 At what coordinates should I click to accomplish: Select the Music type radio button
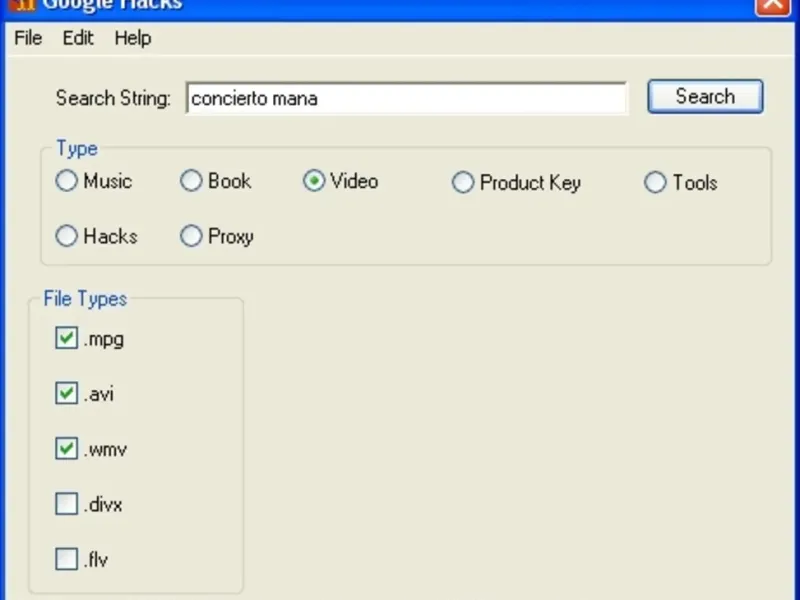pyautogui.click(x=66, y=181)
